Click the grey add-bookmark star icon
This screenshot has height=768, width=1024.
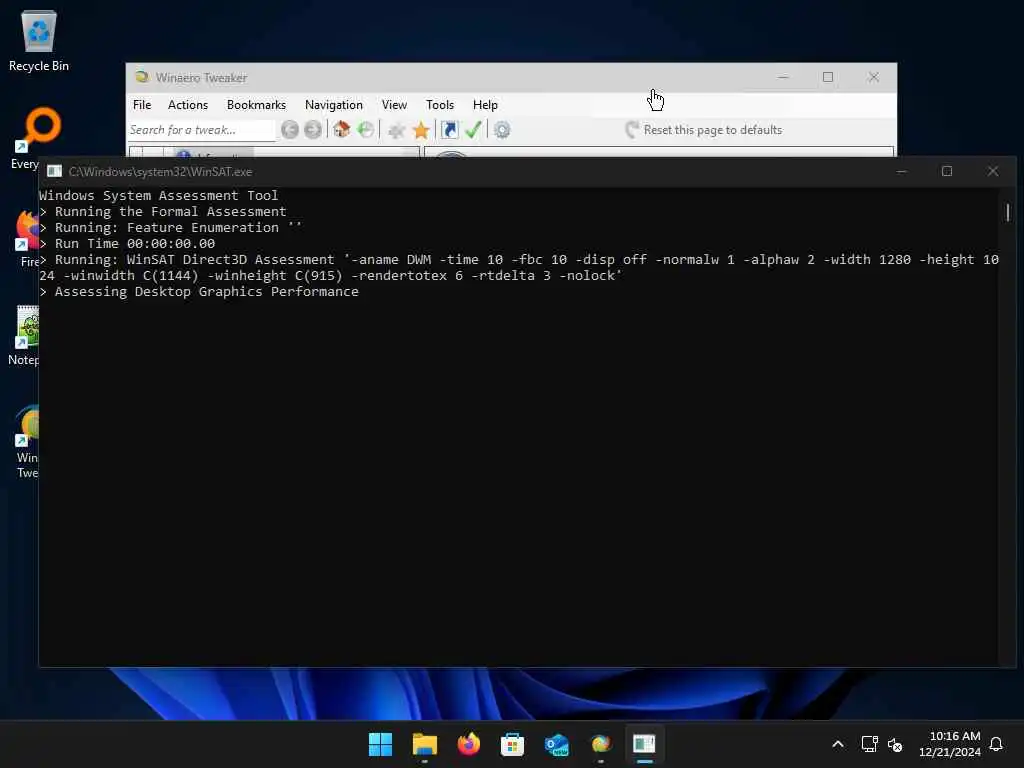tap(396, 131)
